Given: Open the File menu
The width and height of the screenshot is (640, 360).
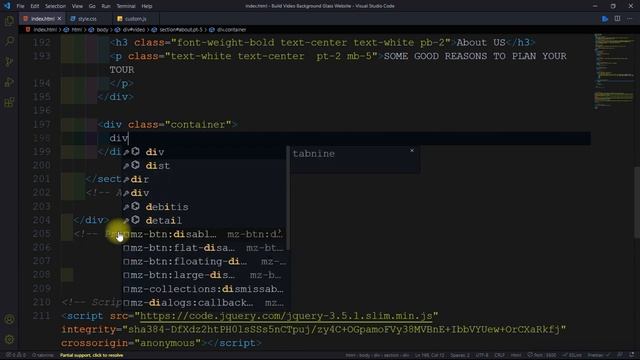Looking at the screenshot, I should tap(20, 6).
